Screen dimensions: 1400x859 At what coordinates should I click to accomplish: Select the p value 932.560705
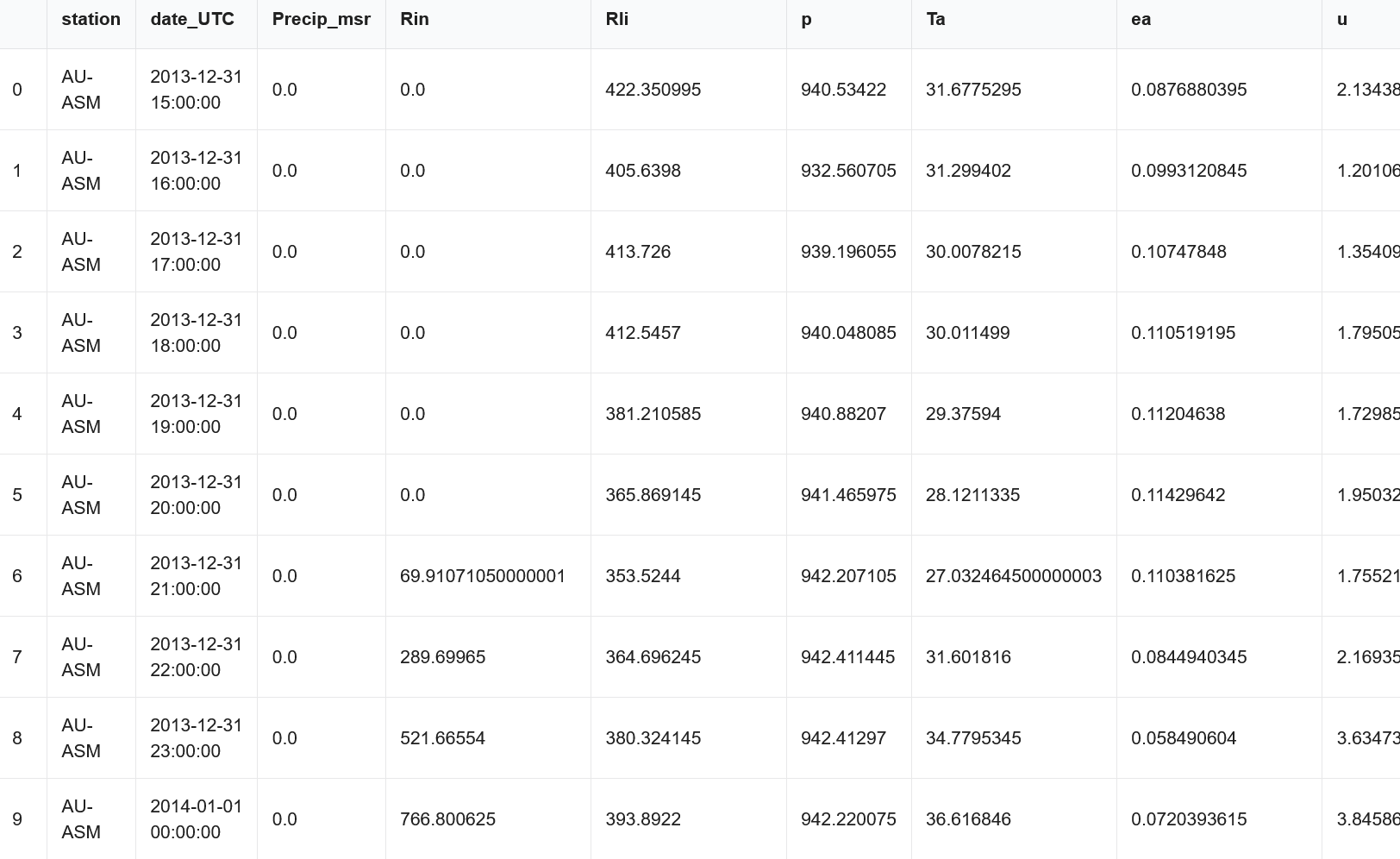click(x=848, y=171)
